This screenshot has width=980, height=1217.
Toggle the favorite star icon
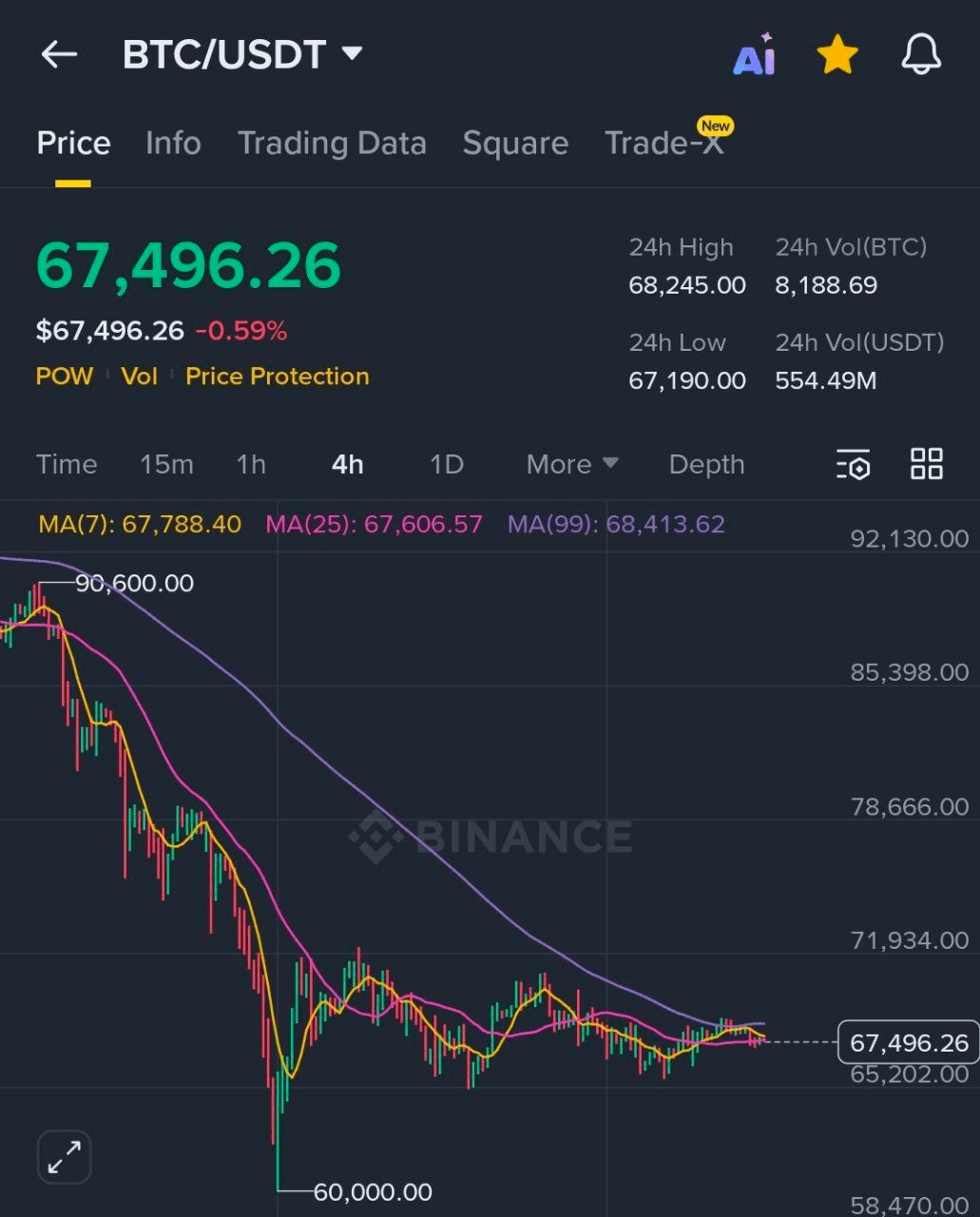click(837, 55)
